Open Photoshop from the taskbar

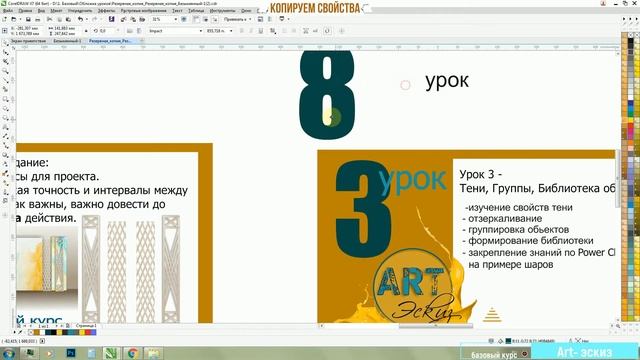(x=71, y=353)
